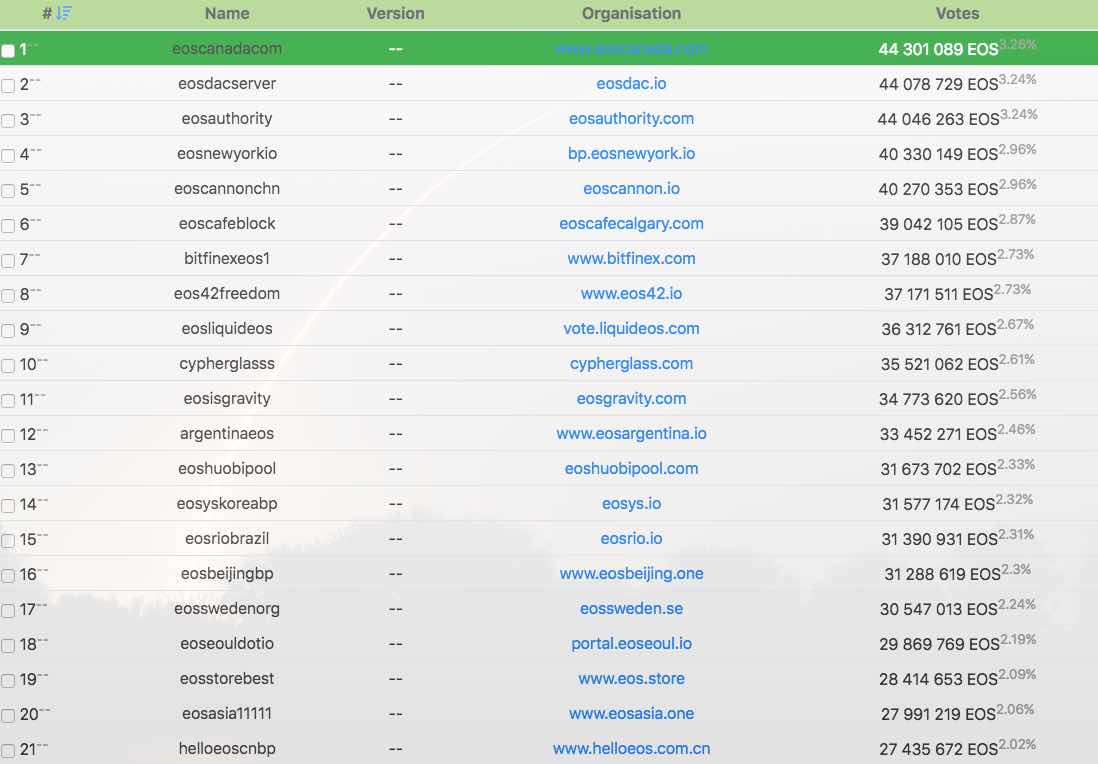Sort by the Votes column header
Viewport: 1098px width, 764px height.
pyautogui.click(x=957, y=13)
